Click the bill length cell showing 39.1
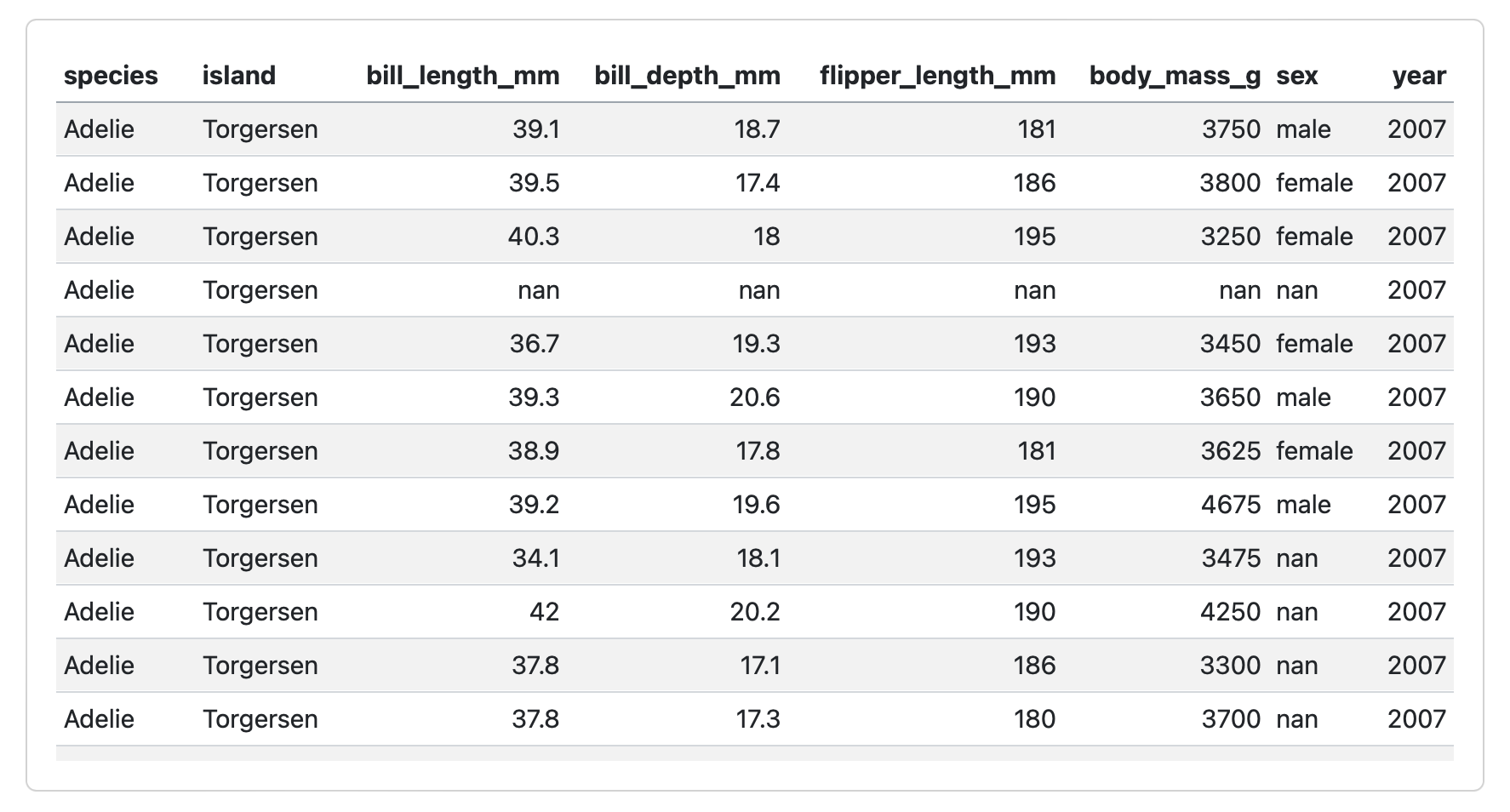 coord(536,129)
